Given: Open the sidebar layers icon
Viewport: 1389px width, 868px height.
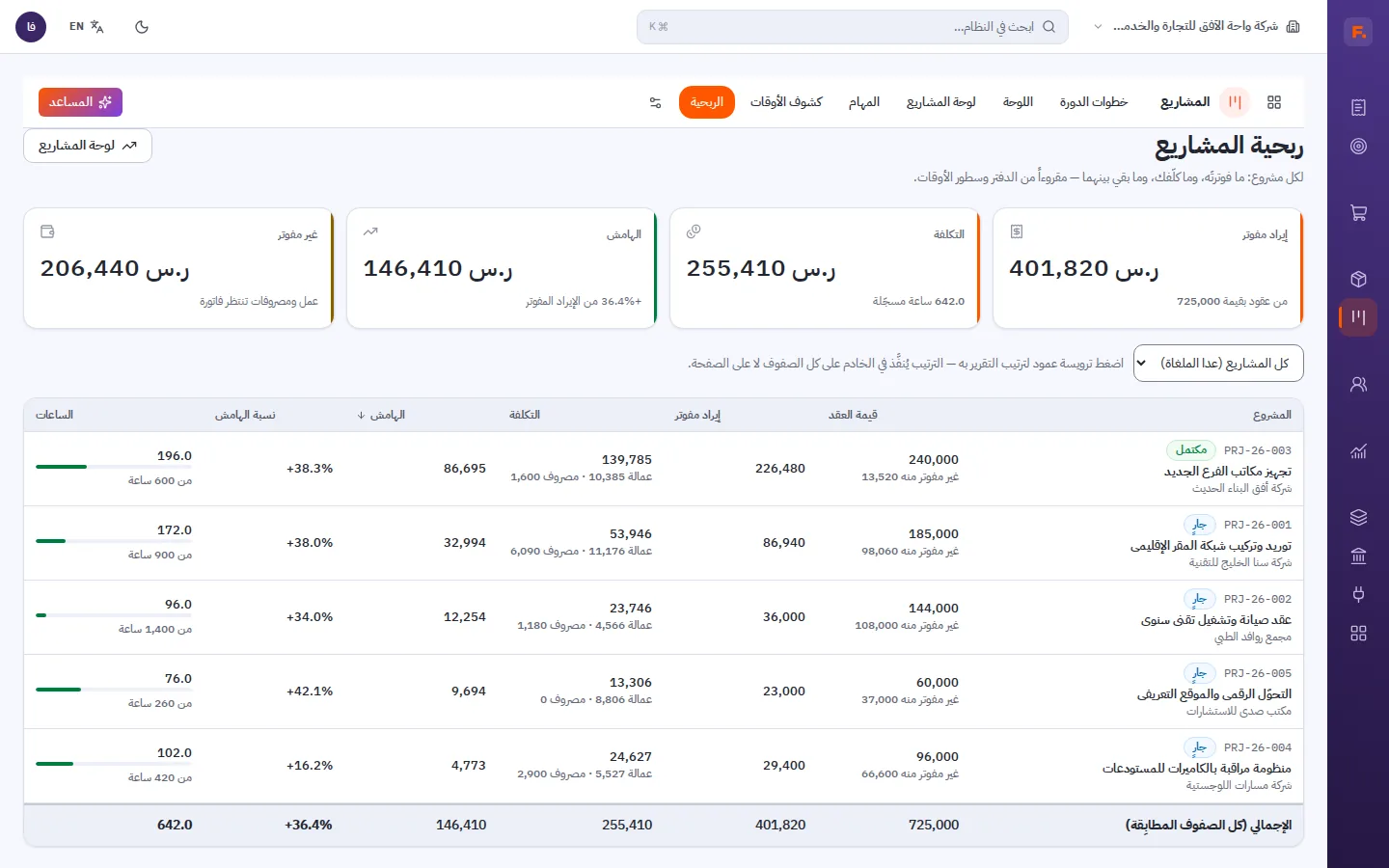Looking at the screenshot, I should (x=1358, y=518).
